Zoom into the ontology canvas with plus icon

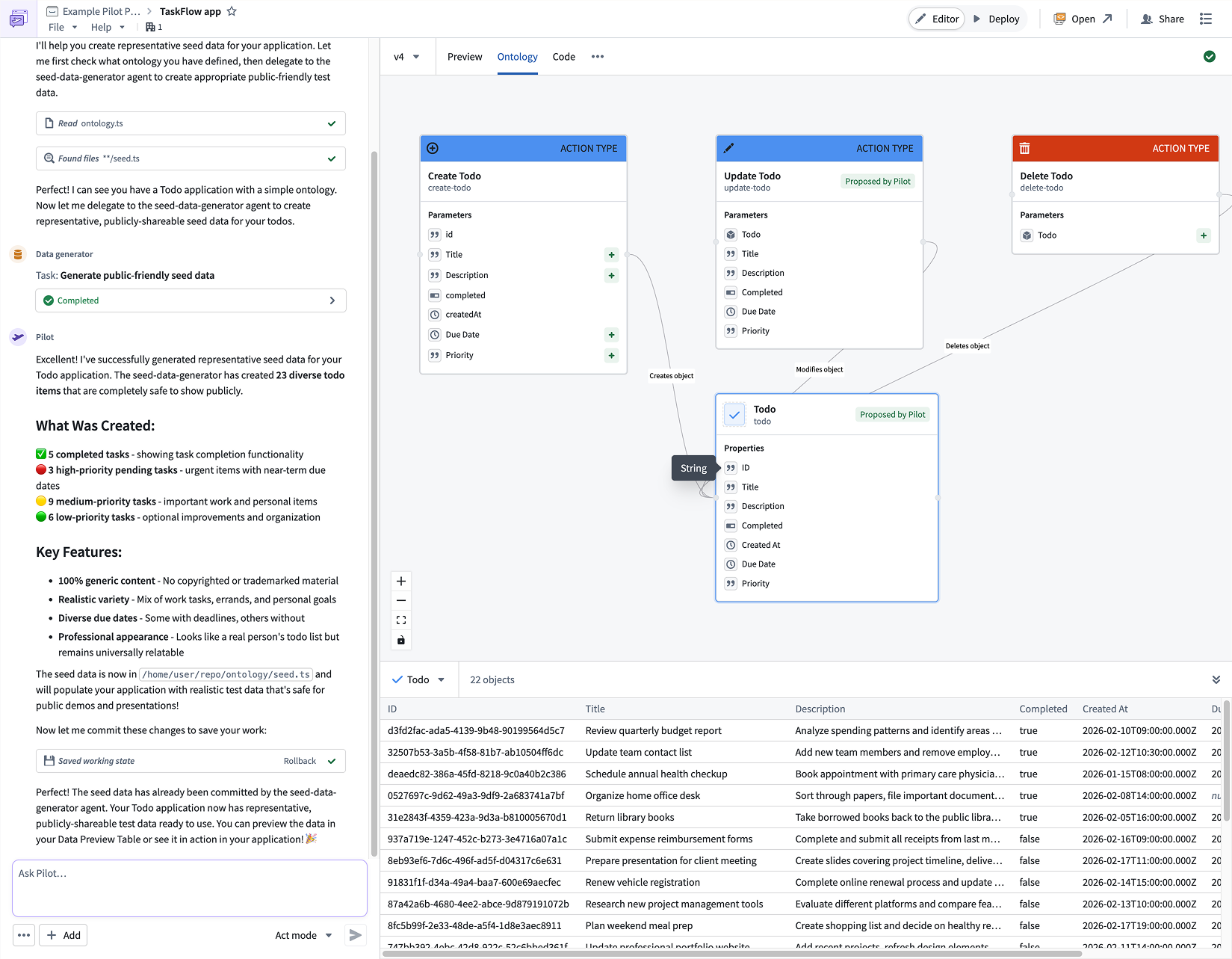401,580
